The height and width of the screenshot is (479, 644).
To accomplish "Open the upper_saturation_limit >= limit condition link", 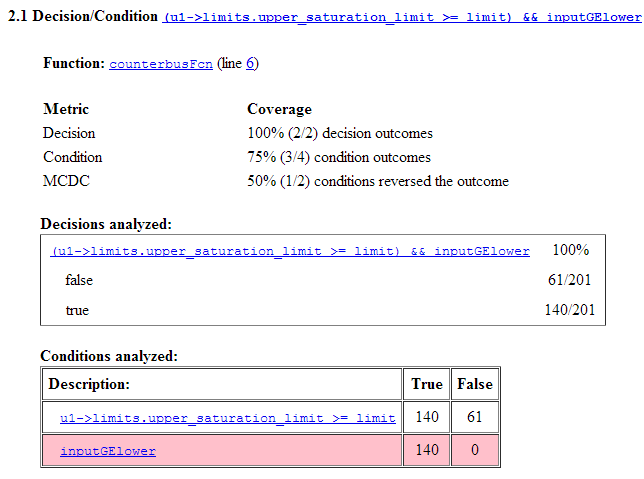I will (228, 418).
